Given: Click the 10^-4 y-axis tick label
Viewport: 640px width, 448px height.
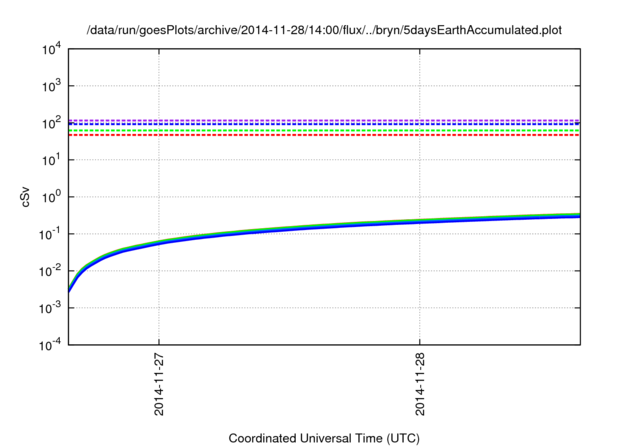Looking at the screenshot, I should coord(51,345).
